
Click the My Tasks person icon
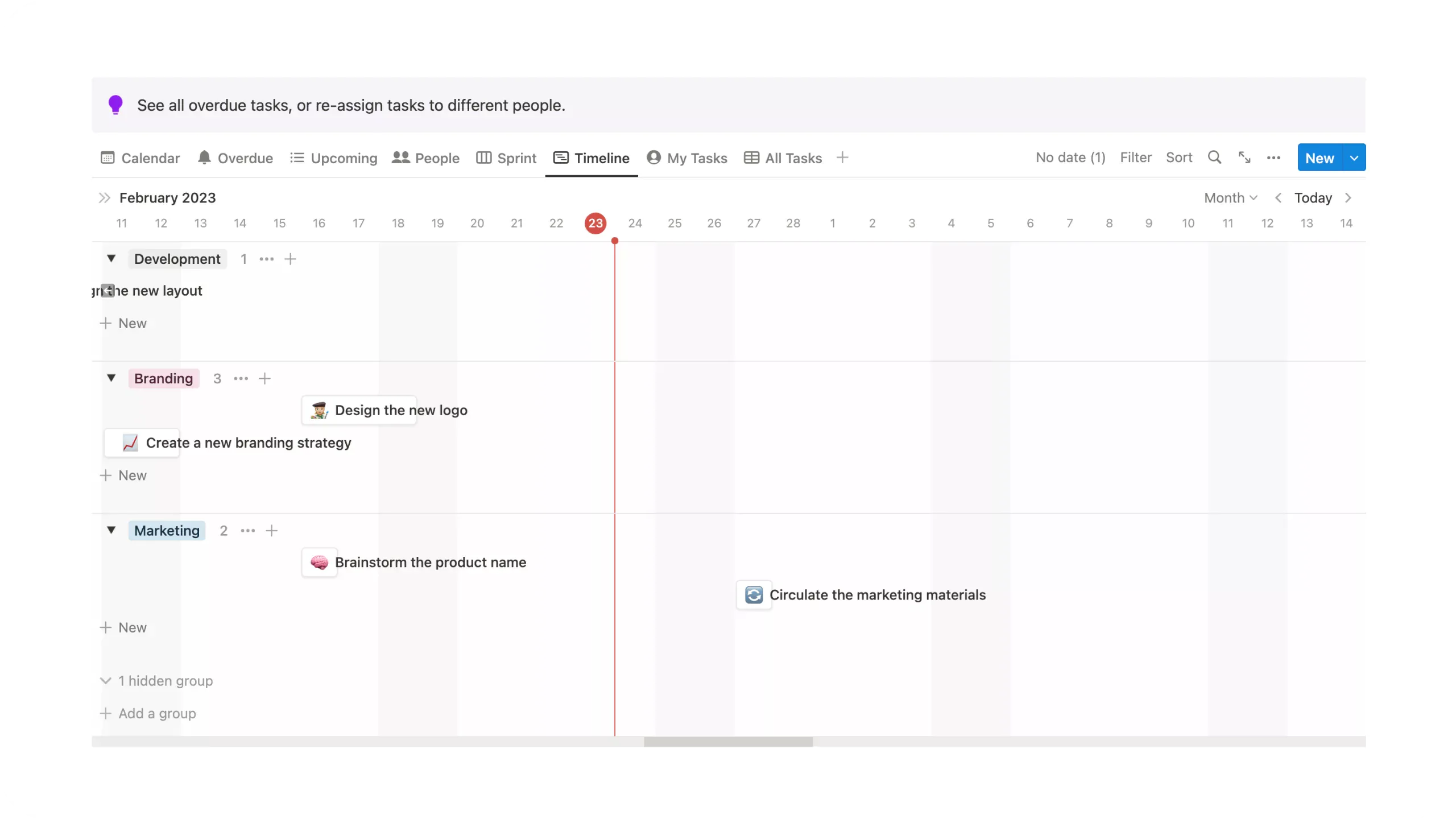654,158
